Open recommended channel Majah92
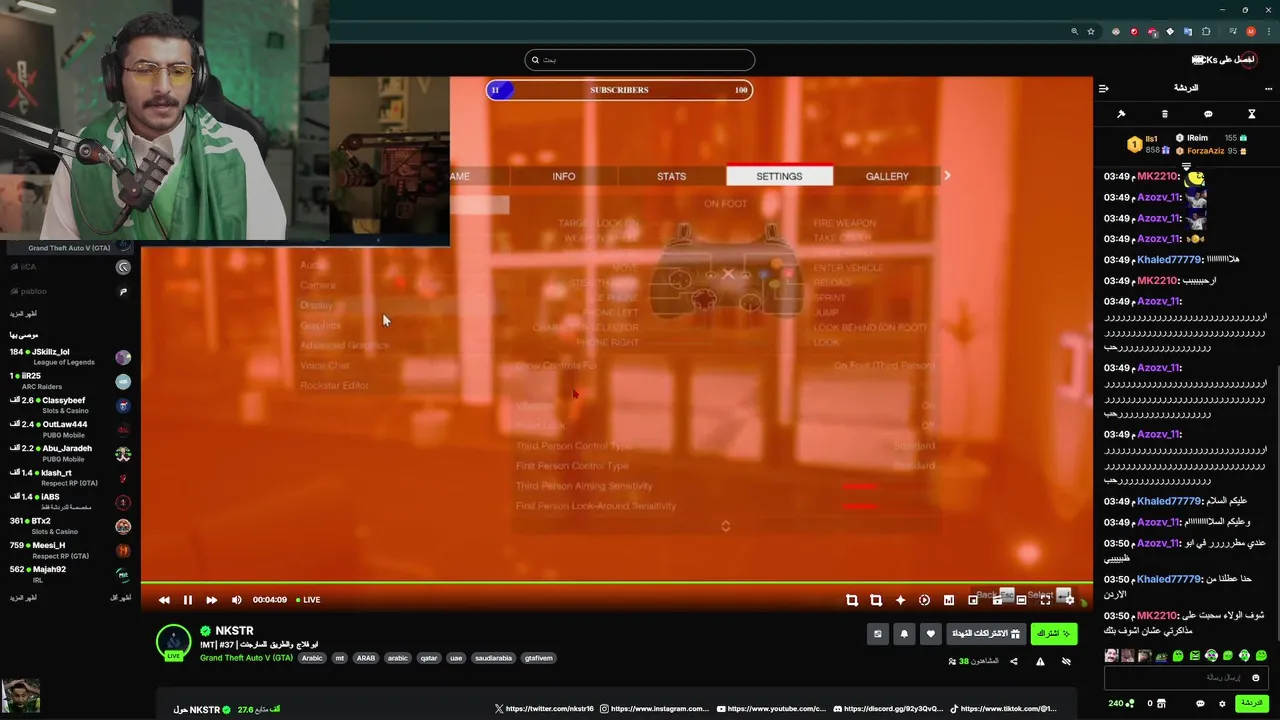This screenshot has height=720, width=1280. click(70, 574)
